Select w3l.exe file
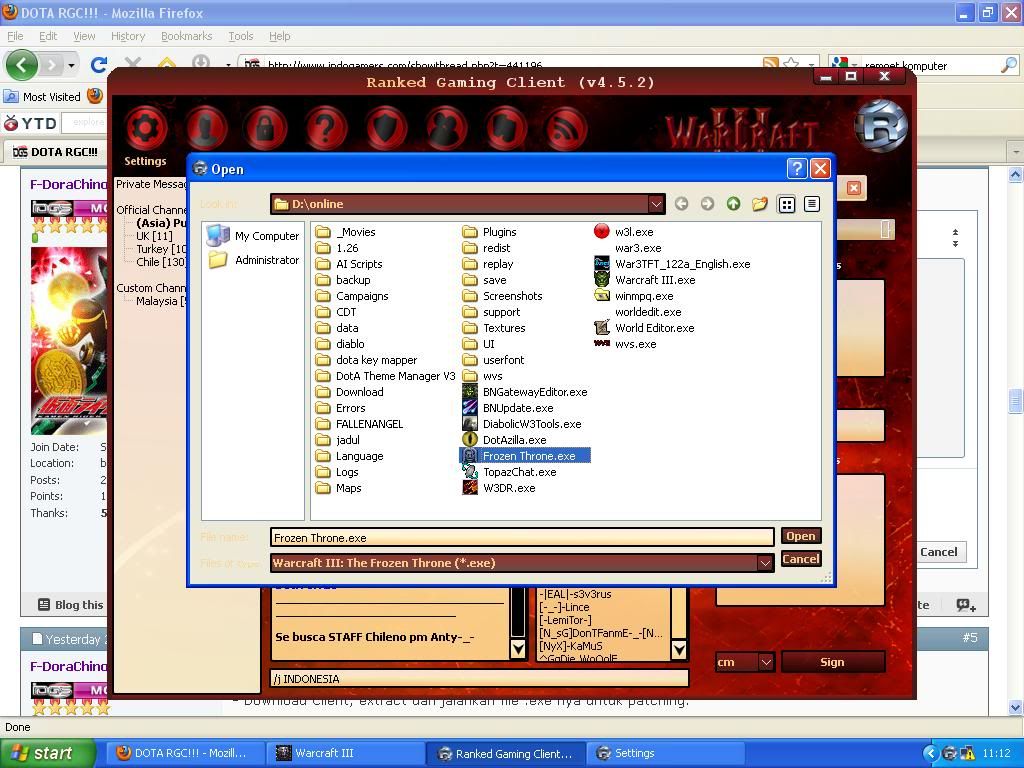This screenshot has height=768, width=1024. coord(624,232)
